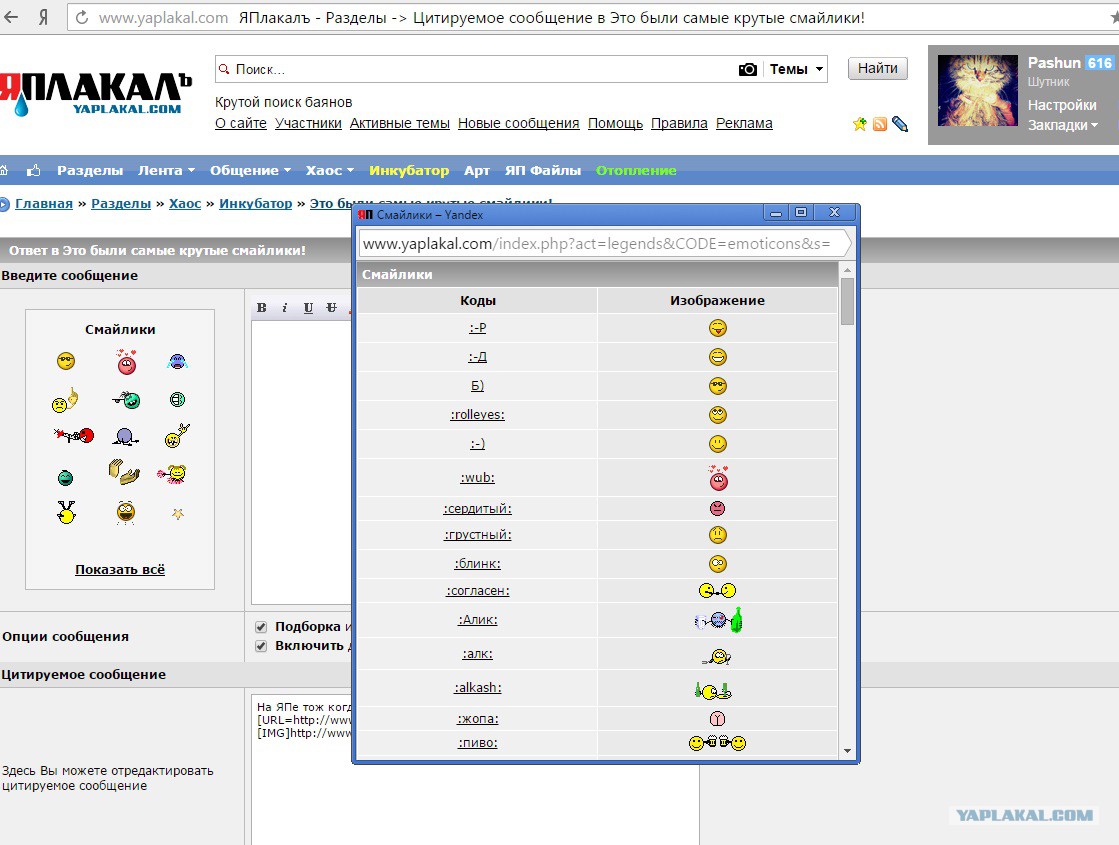Click the thumbs-up icon in navigation bar
This screenshot has width=1119, height=845.
tap(34, 171)
